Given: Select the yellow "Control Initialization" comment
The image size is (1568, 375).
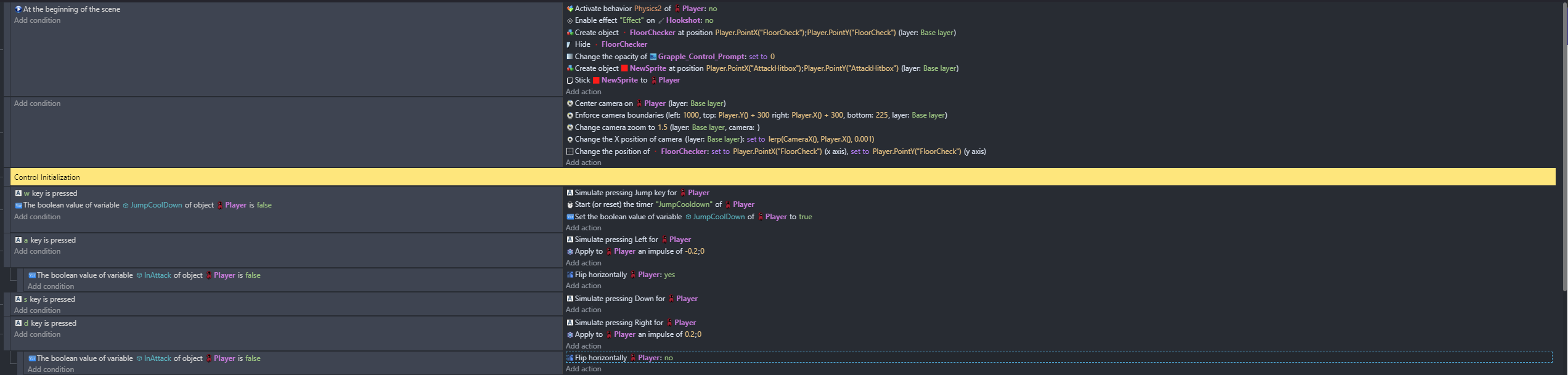Looking at the screenshot, I should [x=783, y=177].
